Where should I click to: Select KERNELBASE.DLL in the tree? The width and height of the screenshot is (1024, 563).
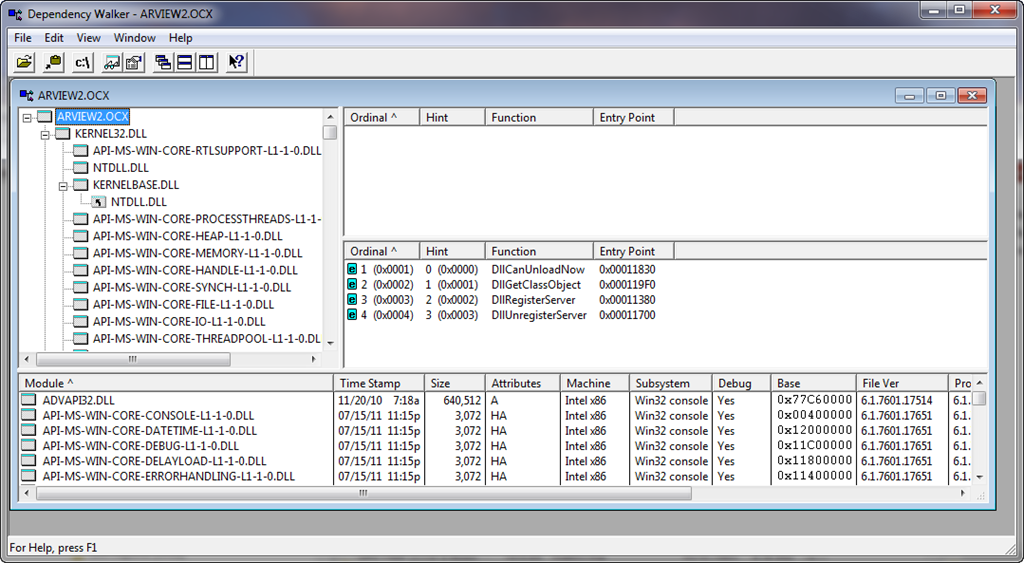(136, 185)
